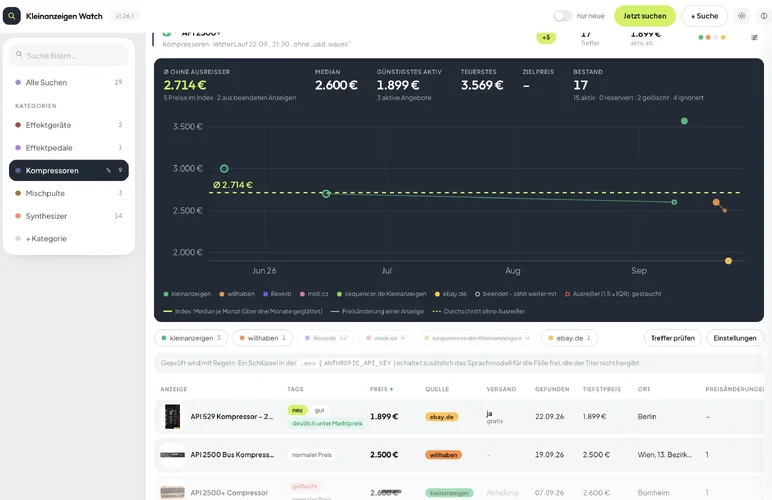Click the v1.26.1 version label

pos(125,16)
